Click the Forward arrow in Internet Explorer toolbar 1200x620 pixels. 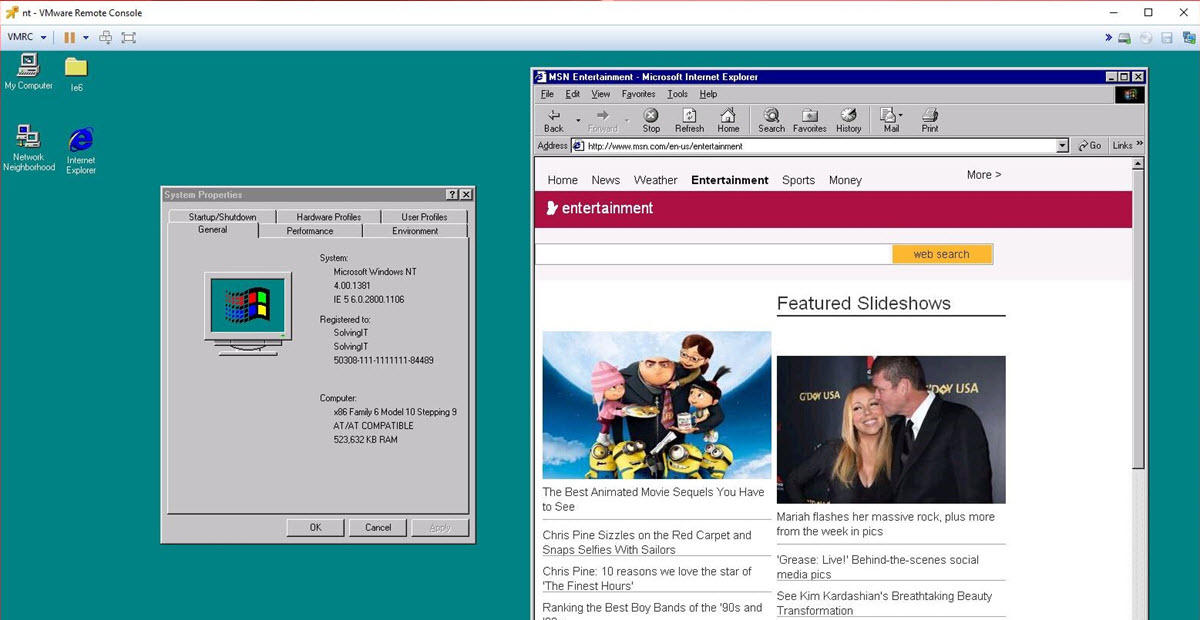pos(602,115)
